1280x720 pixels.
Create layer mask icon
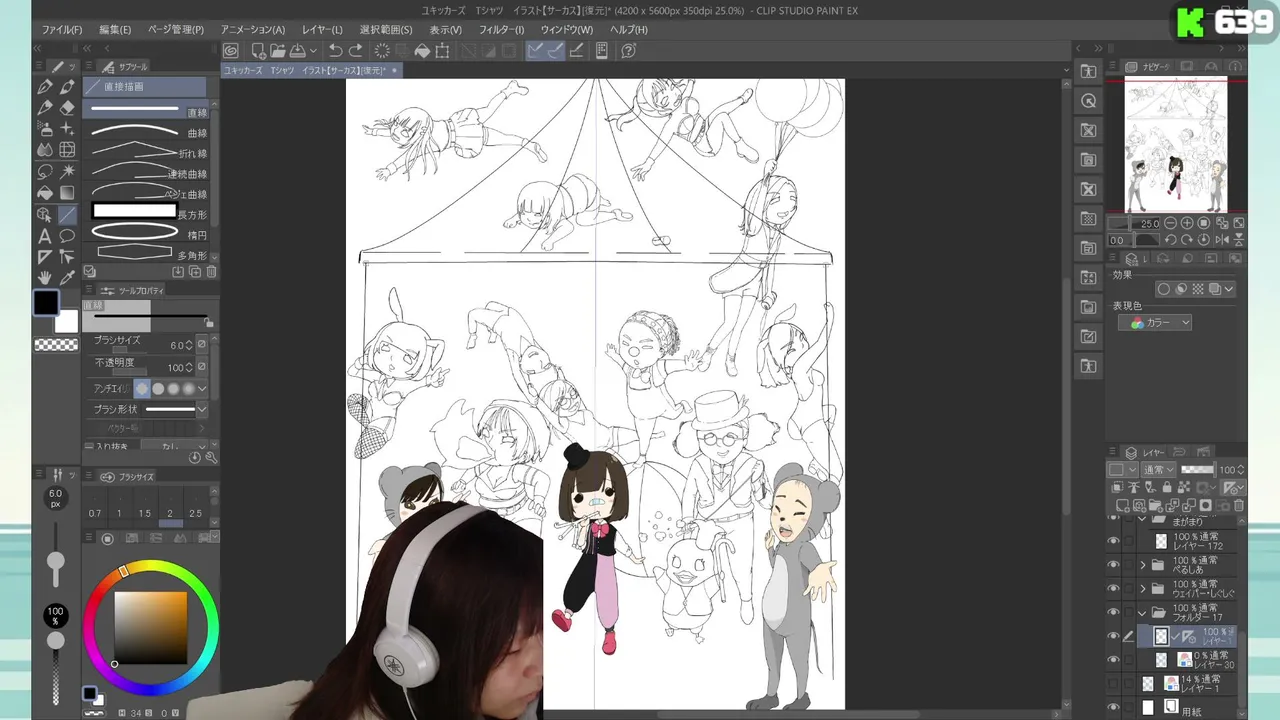tap(1206, 506)
